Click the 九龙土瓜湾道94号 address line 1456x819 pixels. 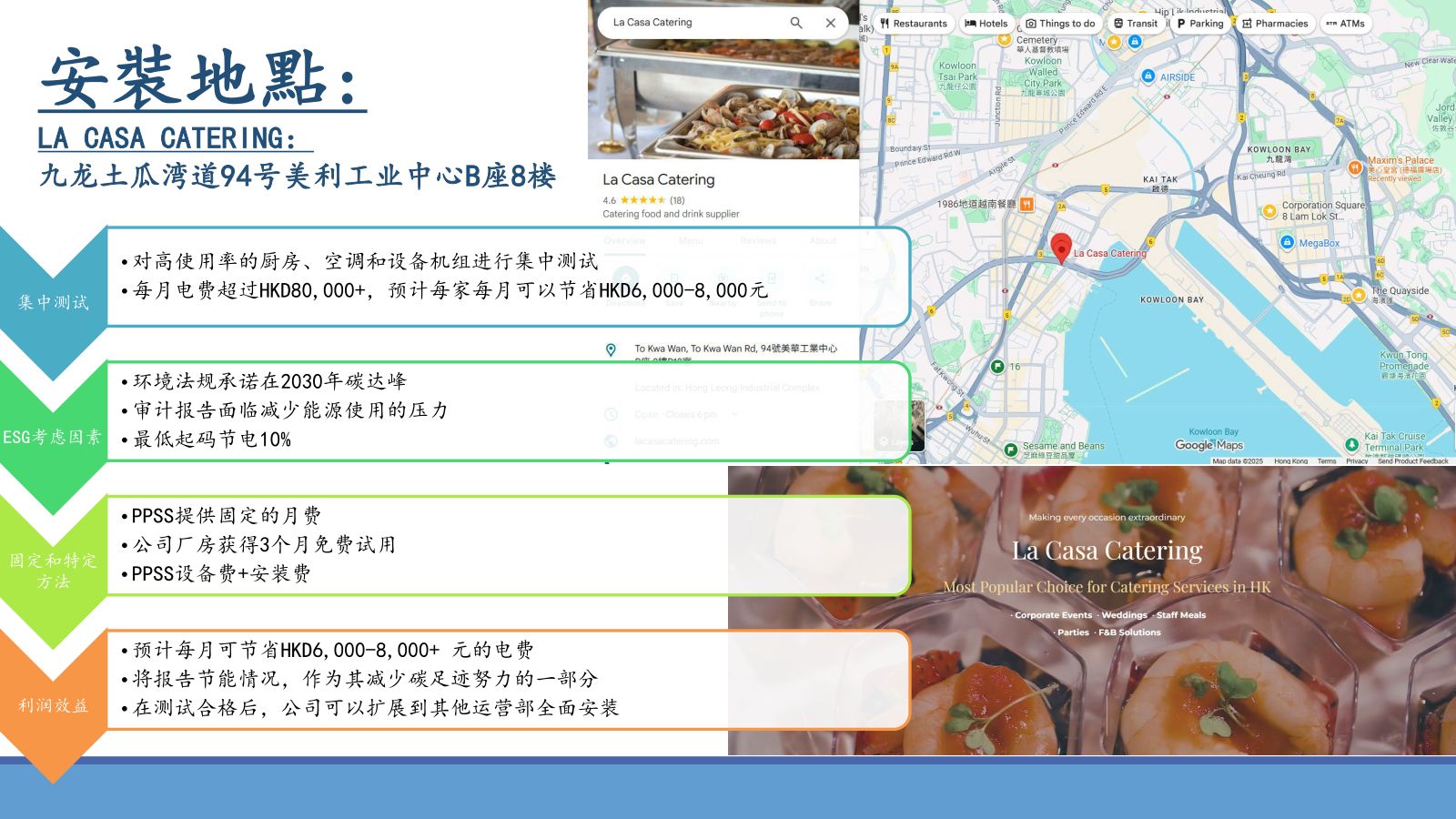point(297,176)
